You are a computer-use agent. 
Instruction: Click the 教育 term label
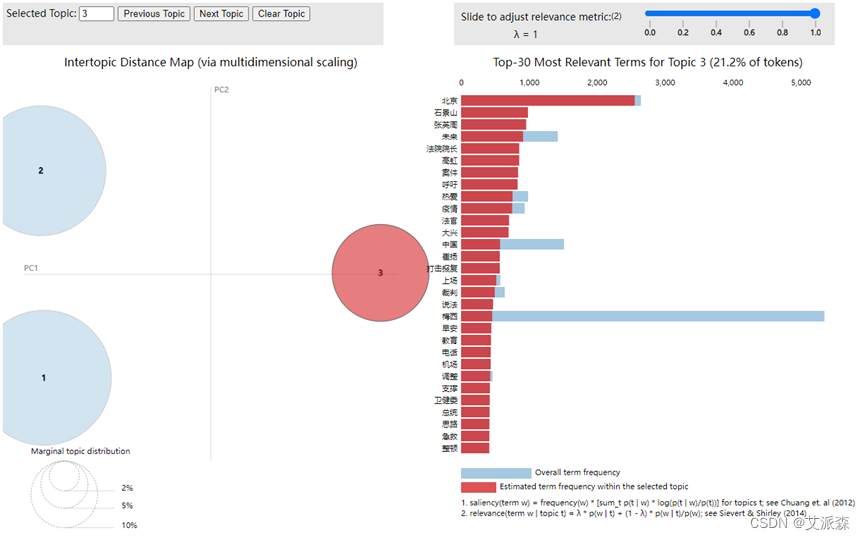point(450,340)
